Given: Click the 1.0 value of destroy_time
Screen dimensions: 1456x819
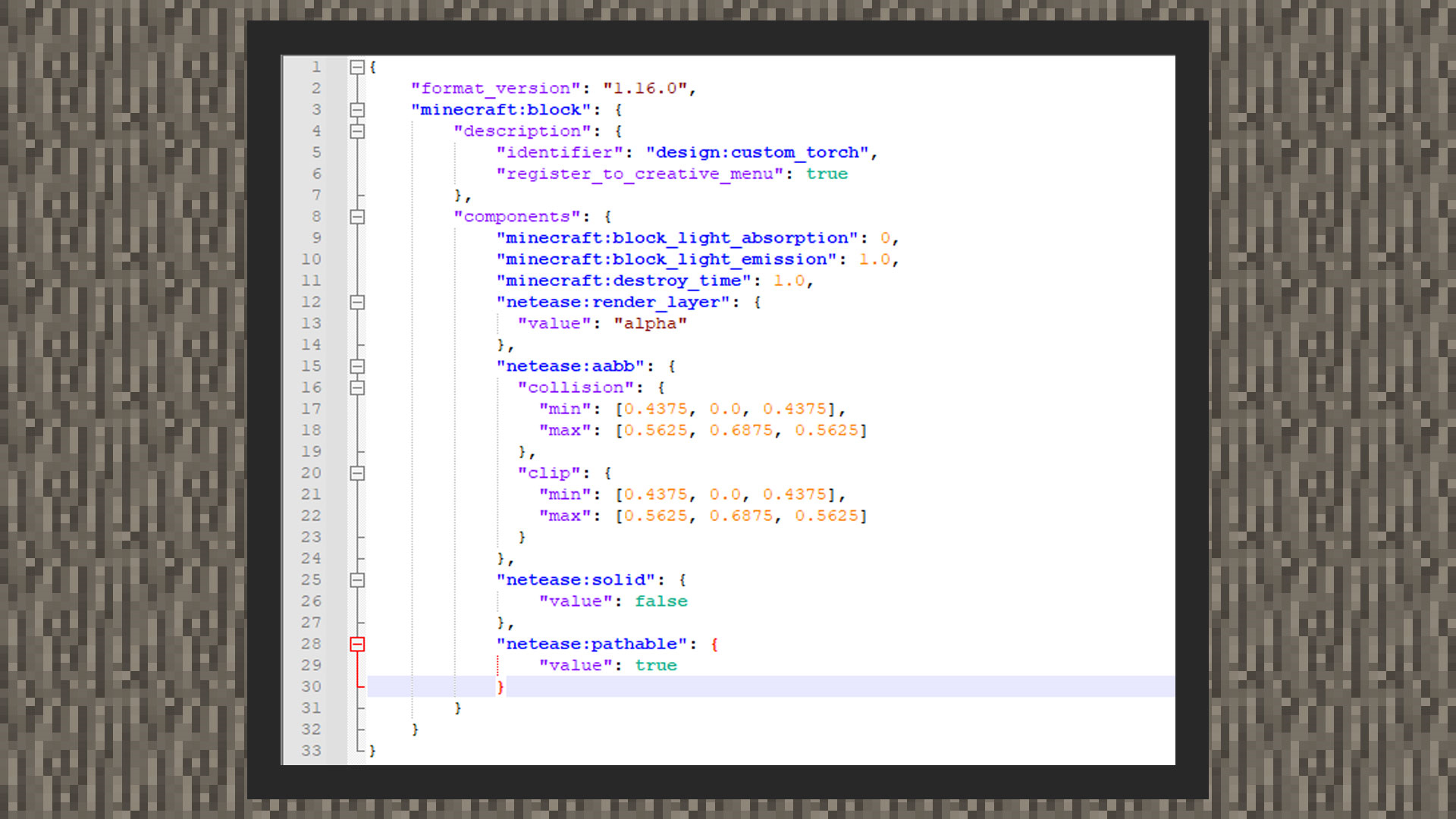Looking at the screenshot, I should pyautogui.click(x=789, y=281).
